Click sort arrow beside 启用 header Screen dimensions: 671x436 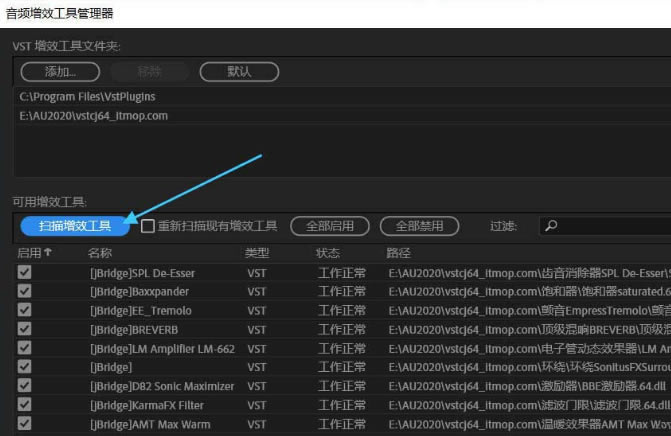[x=48, y=252]
